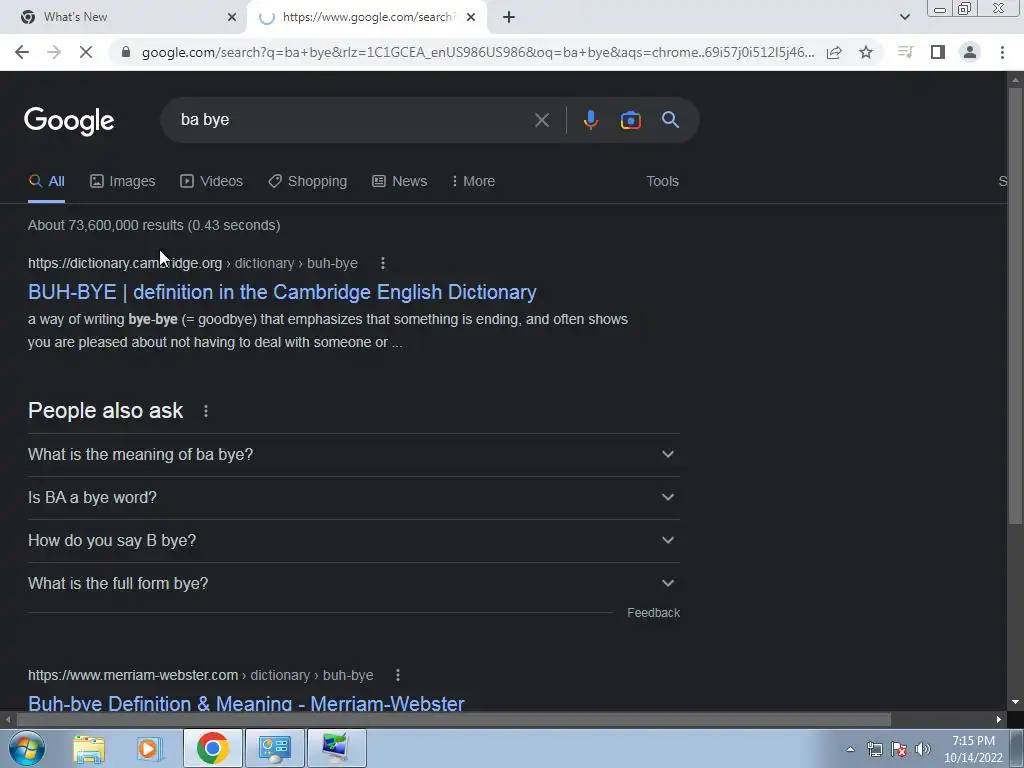Screen dimensions: 1024x768
Task: Click Chrome icon in taskbar
Action: (x=213, y=748)
